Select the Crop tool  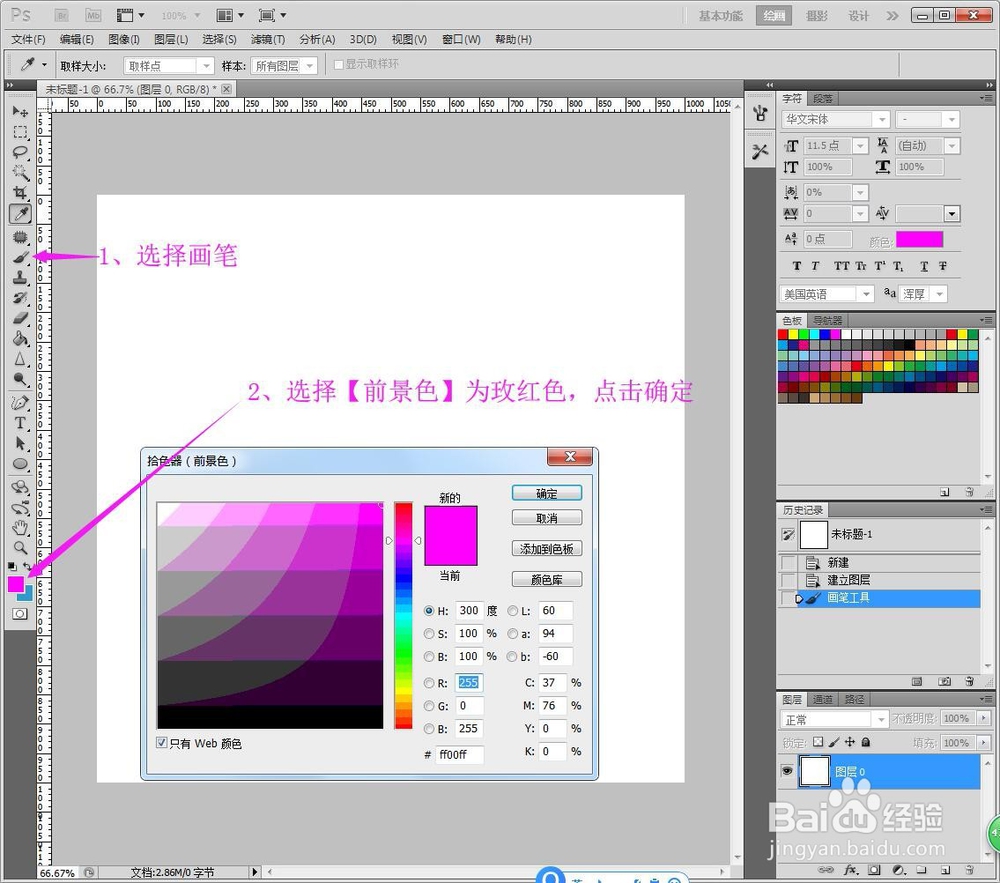click(20, 193)
